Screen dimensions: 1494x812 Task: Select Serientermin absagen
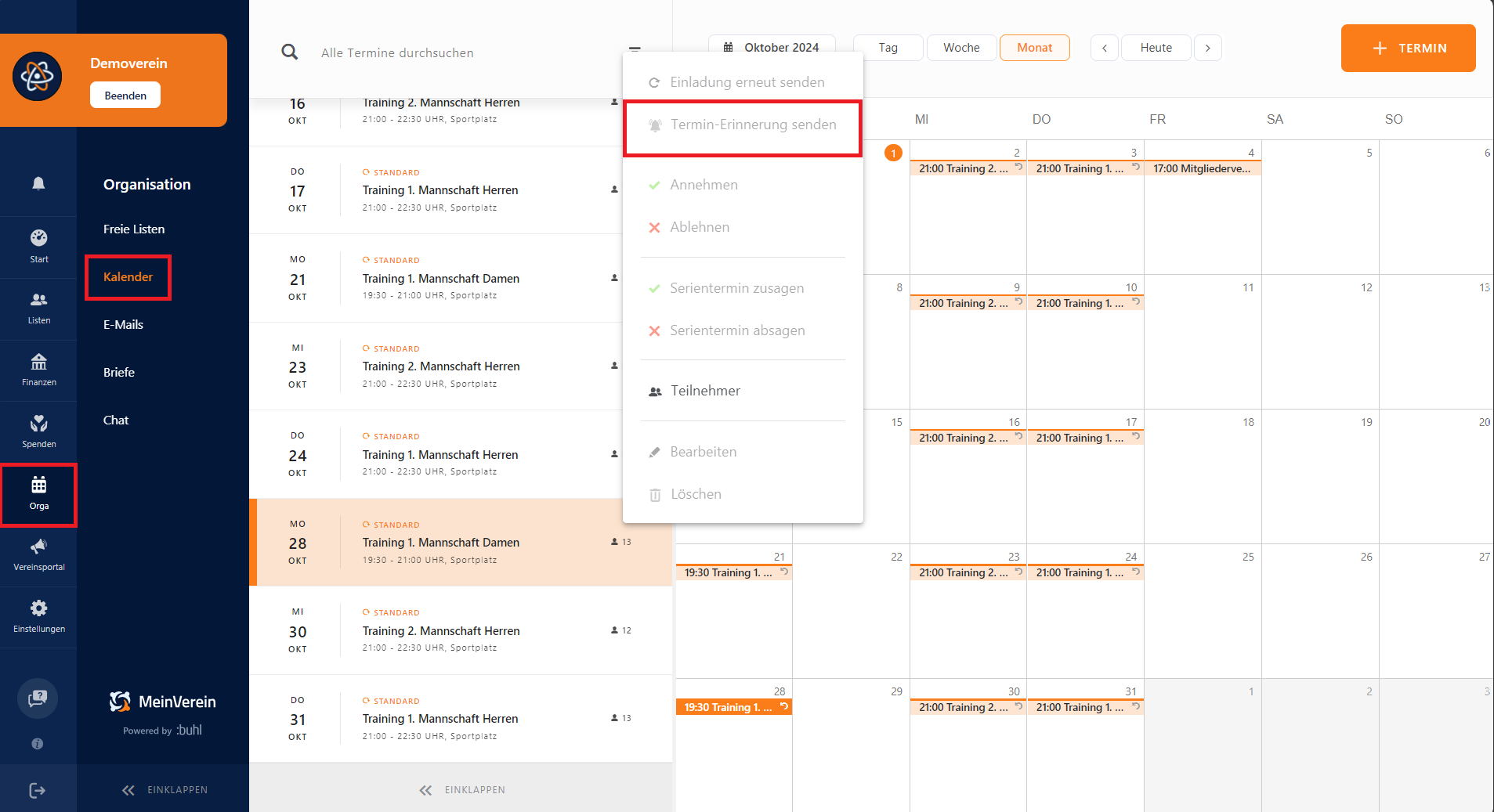click(743, 330)
